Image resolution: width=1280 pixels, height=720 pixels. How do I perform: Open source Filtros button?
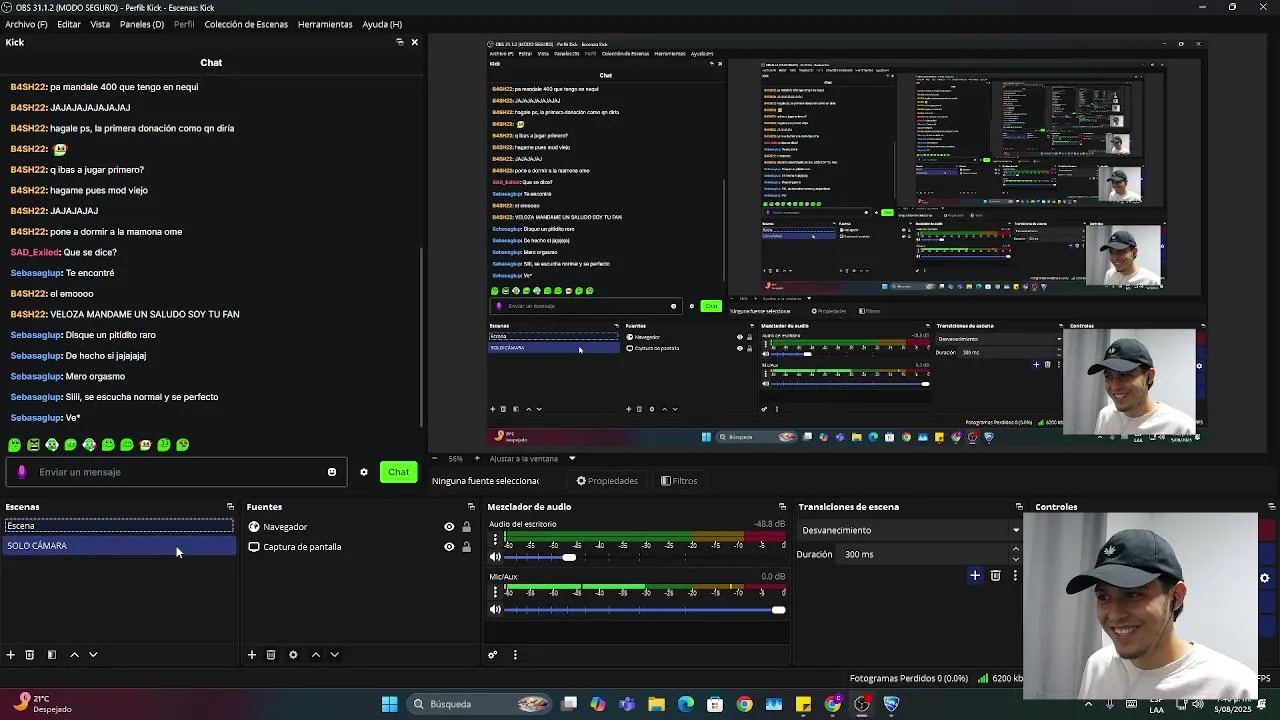point(679,481)
